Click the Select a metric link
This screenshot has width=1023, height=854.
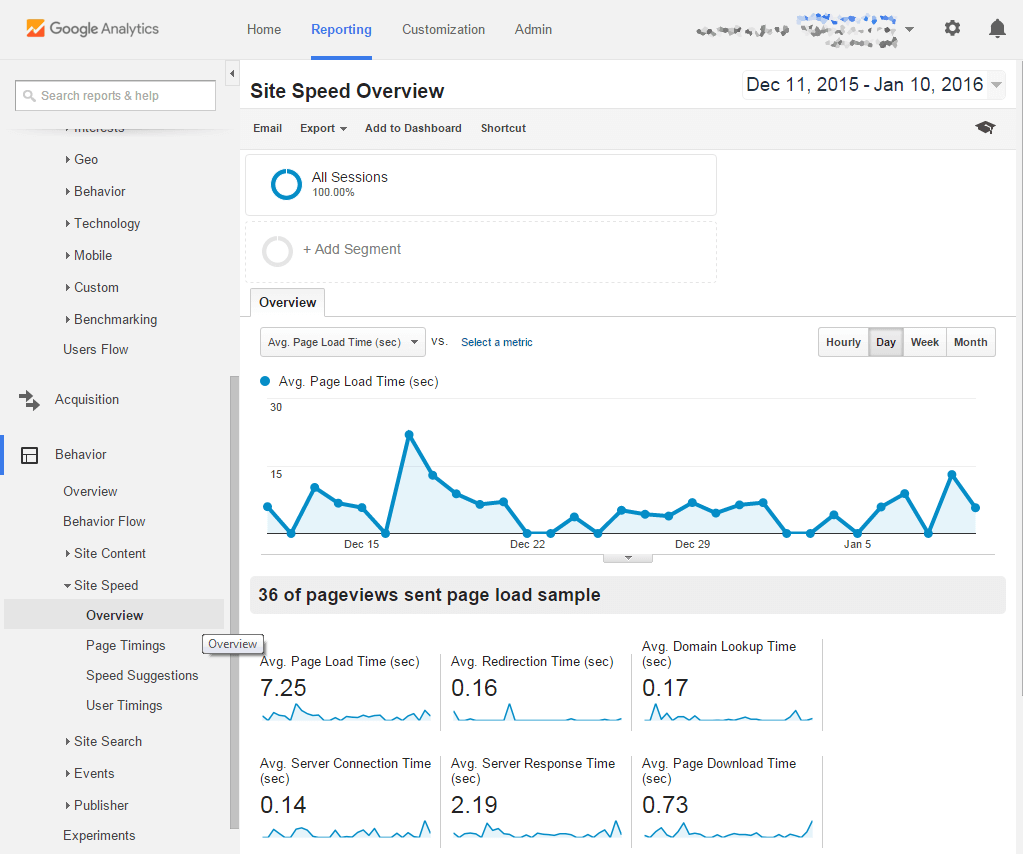(496, 342)
